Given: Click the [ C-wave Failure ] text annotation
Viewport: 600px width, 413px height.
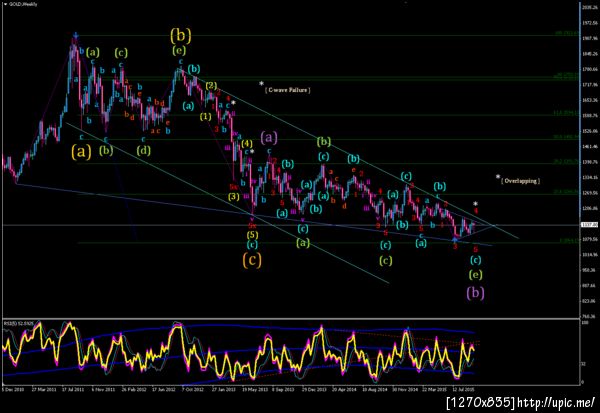Looking at the screenshot, I should 288,90.
